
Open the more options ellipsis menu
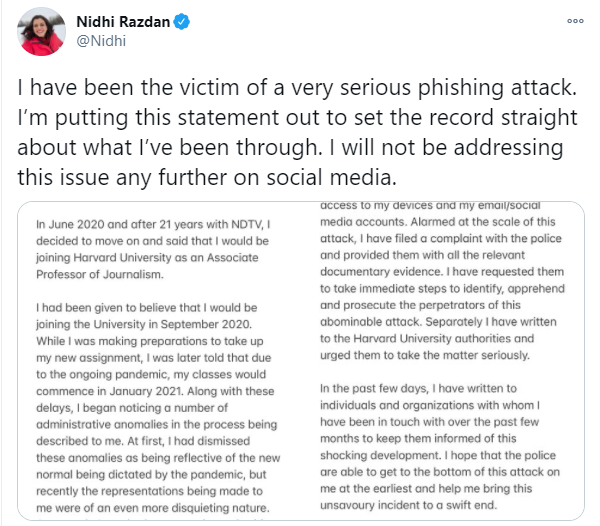point(575,20)
